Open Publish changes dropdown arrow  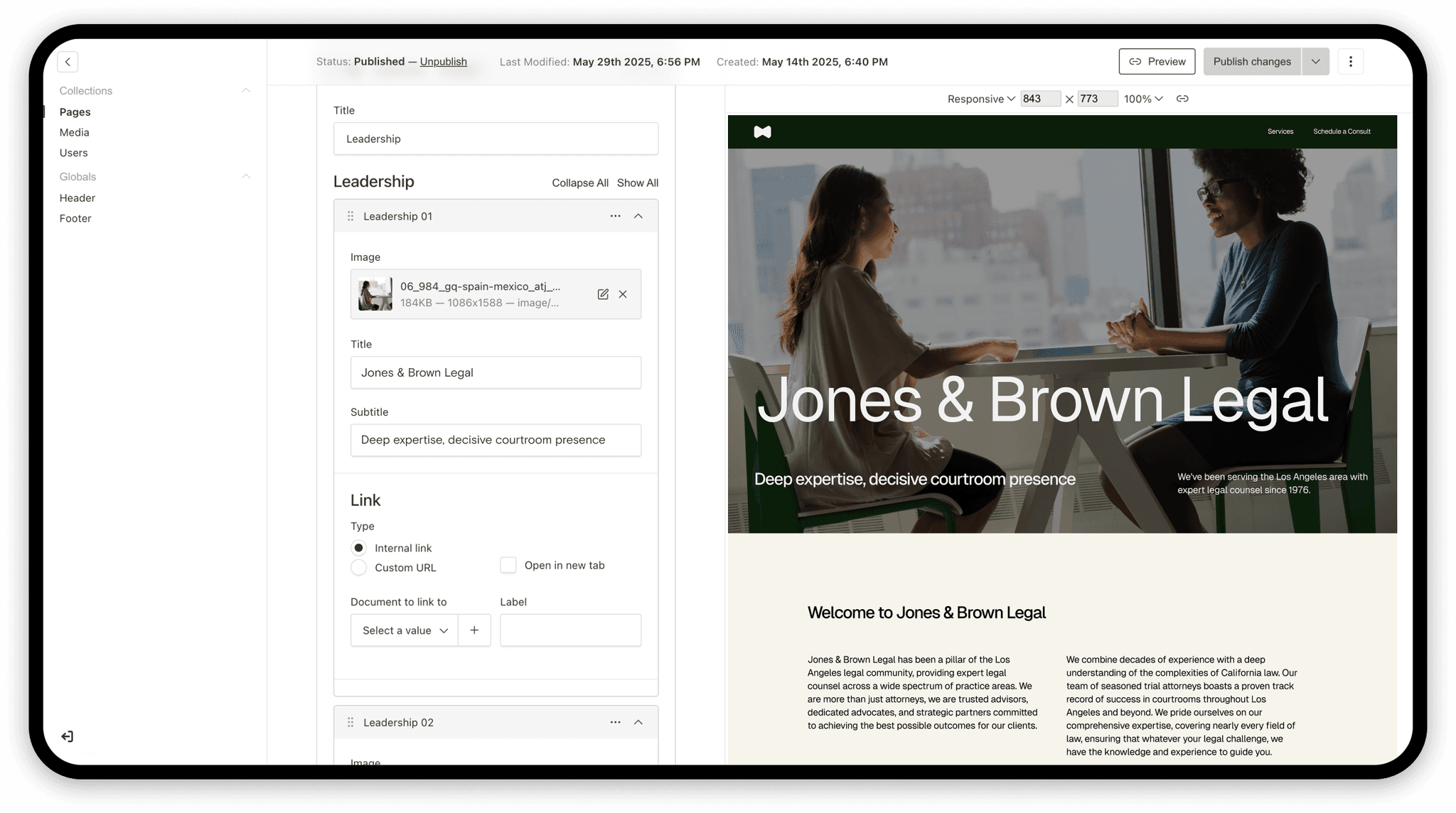tap(1316, 62)
